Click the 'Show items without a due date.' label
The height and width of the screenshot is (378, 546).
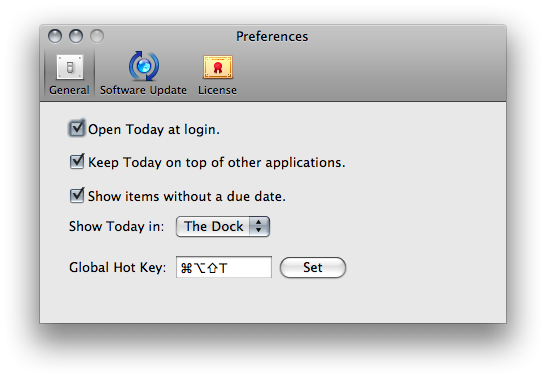[187, 196]
